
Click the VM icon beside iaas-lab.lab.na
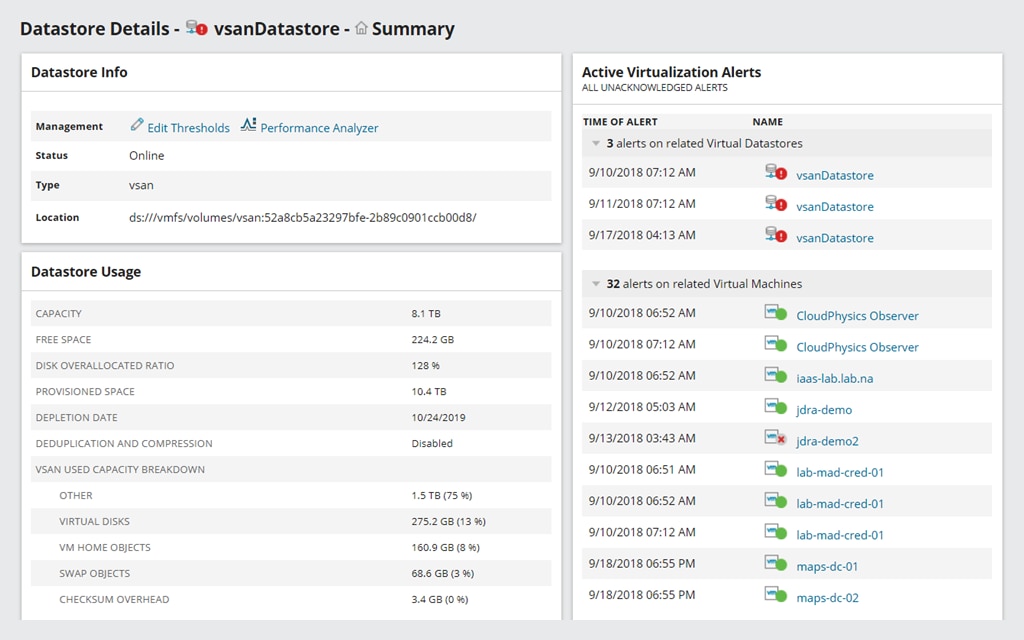coord(775,377)
